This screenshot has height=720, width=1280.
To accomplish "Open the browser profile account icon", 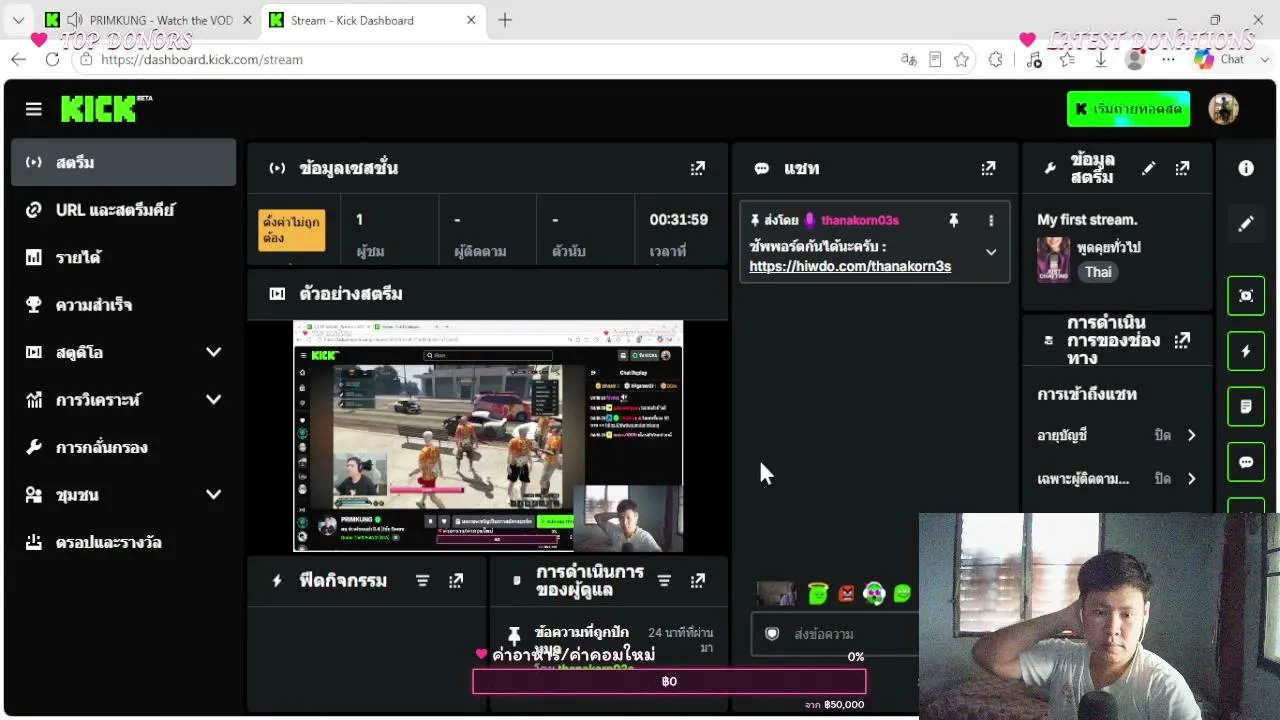I will coord(1135,59).
